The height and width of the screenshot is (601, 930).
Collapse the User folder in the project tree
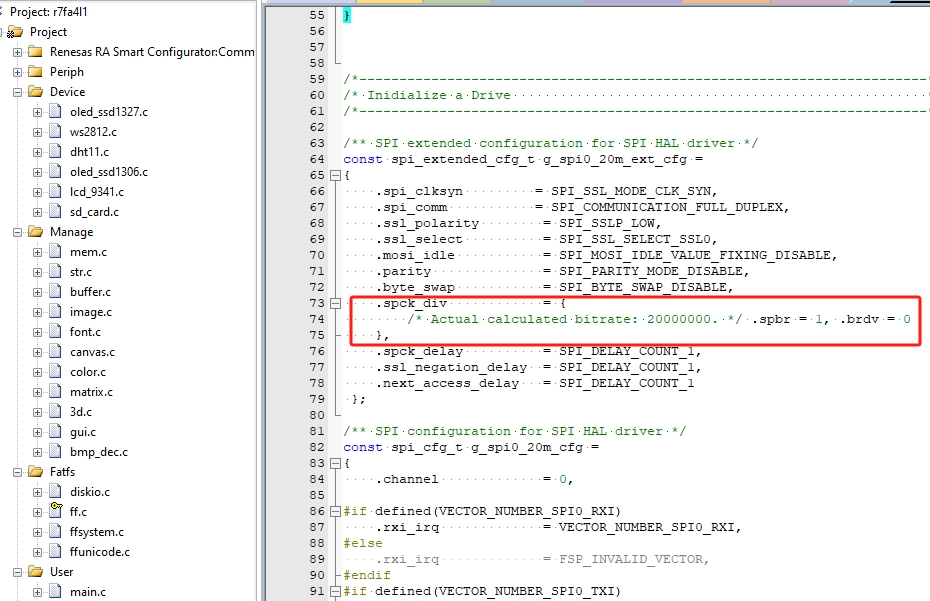point(17,572)
